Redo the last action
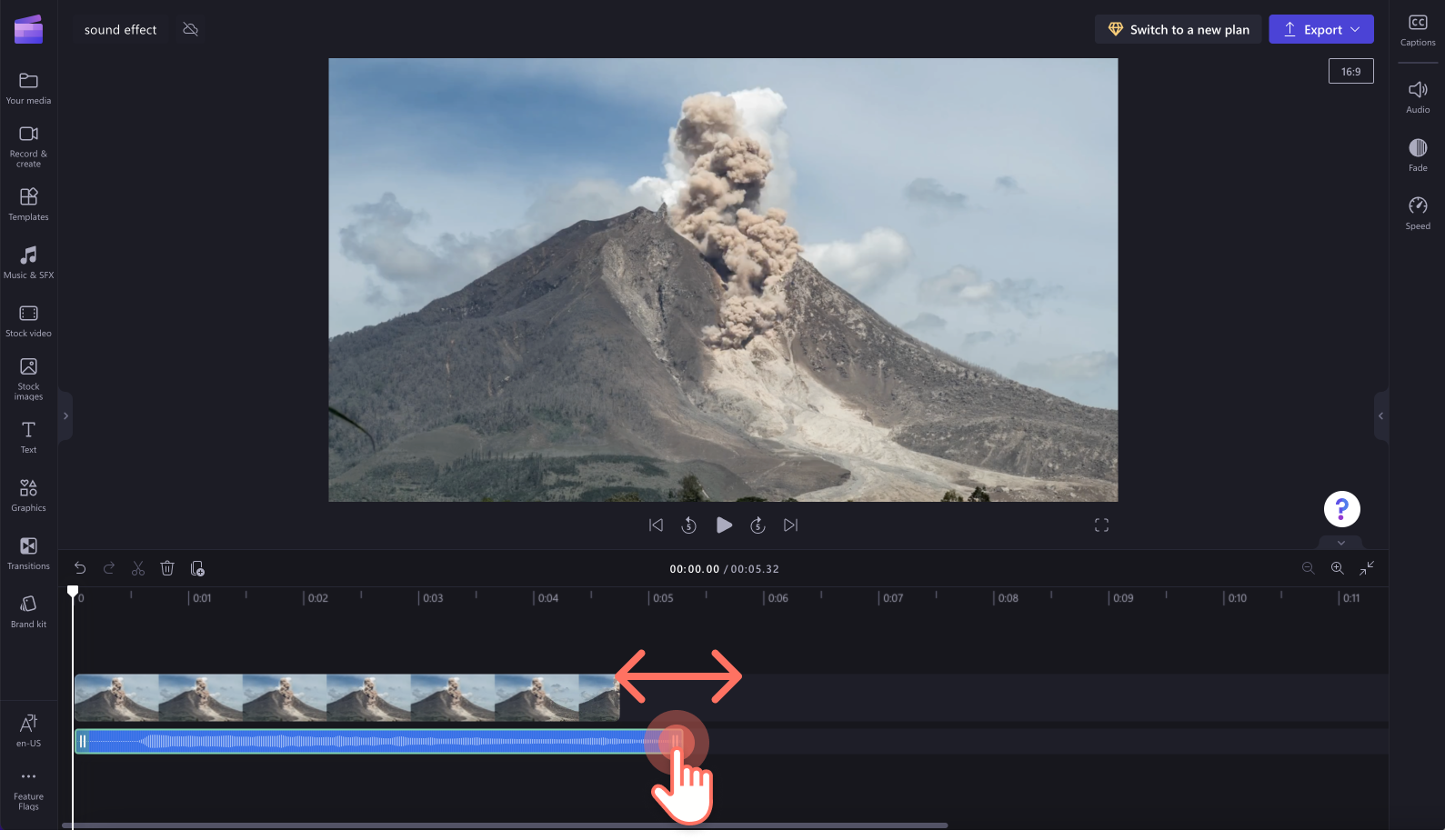 coord(109,568)
